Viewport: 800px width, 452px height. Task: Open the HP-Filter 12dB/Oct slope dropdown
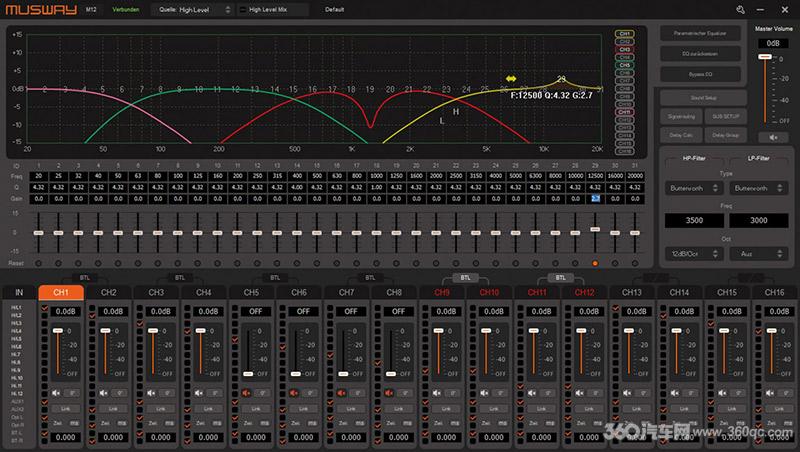[694, 254]
